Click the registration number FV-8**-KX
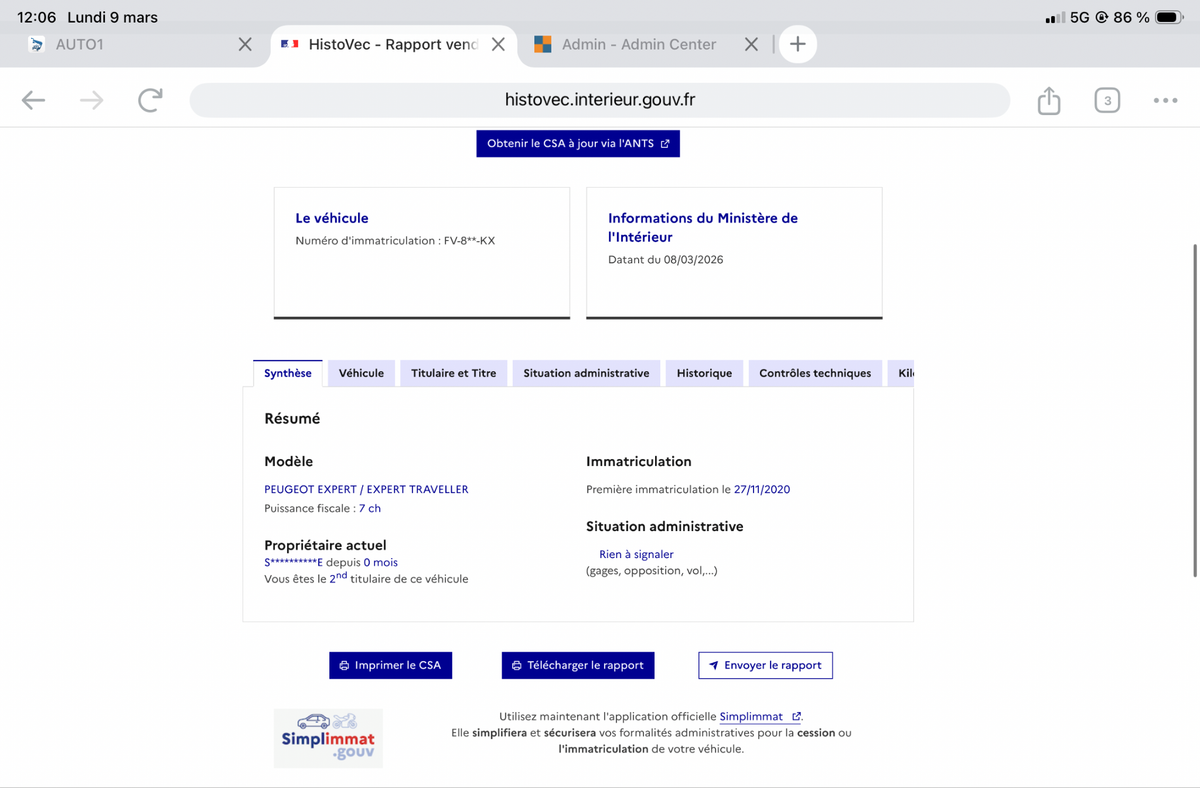 pyautogui.click(x=470, y=241)
